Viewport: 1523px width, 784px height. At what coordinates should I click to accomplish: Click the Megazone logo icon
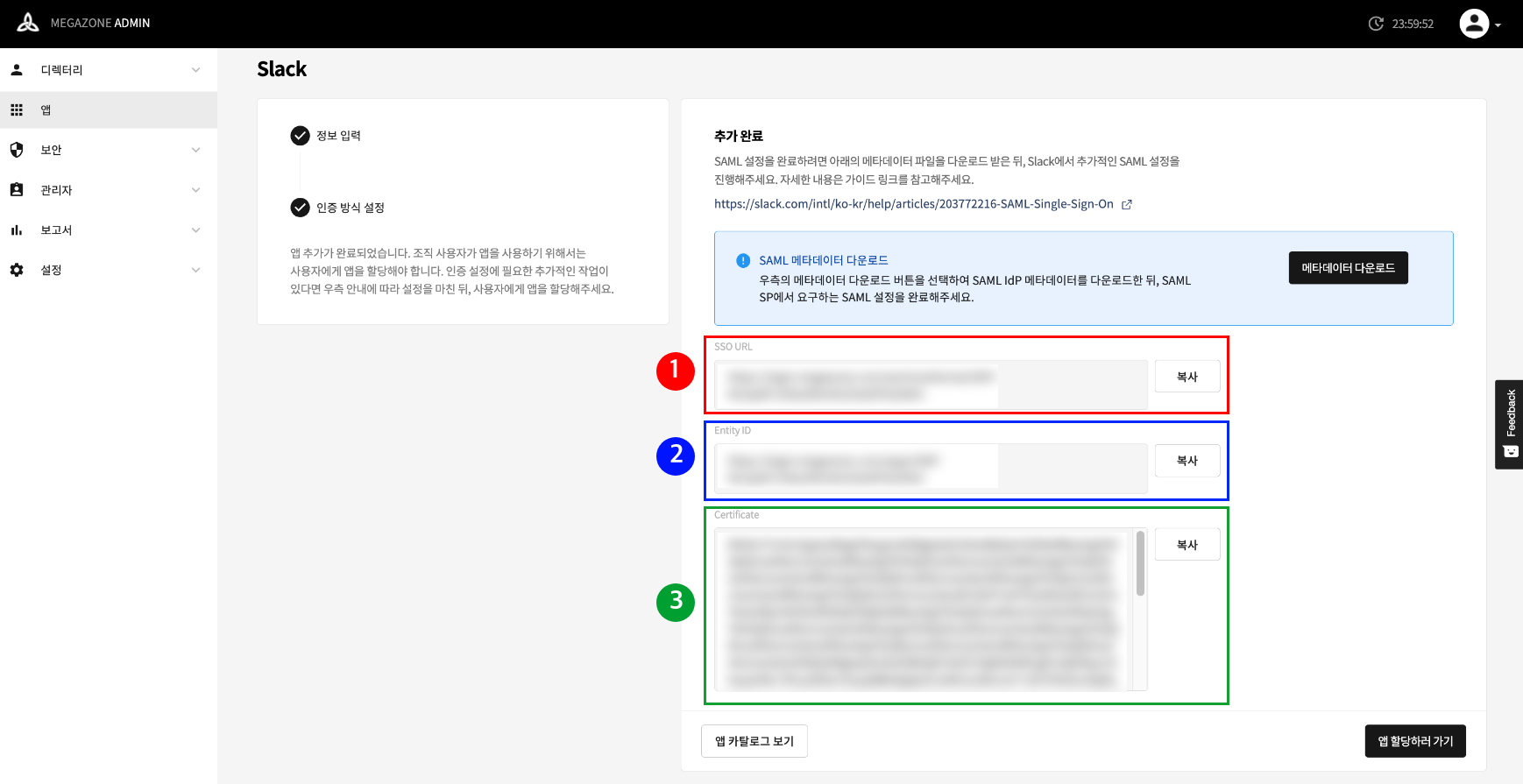[x=28, y=23]
